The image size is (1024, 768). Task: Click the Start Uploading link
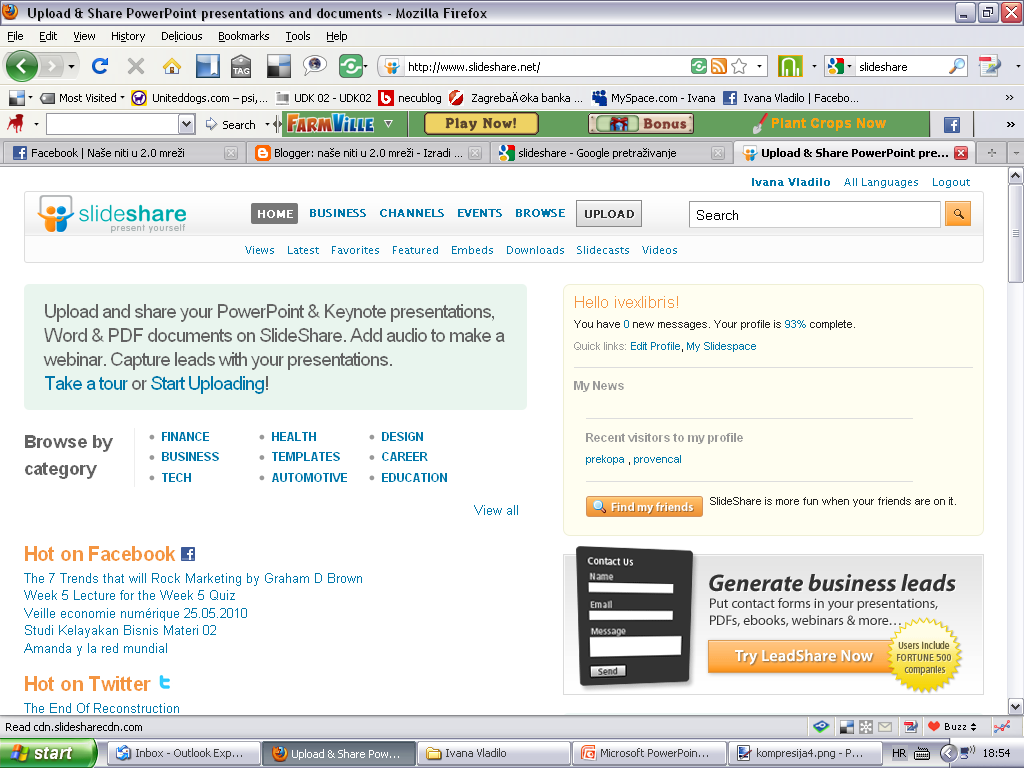point(208,383)
